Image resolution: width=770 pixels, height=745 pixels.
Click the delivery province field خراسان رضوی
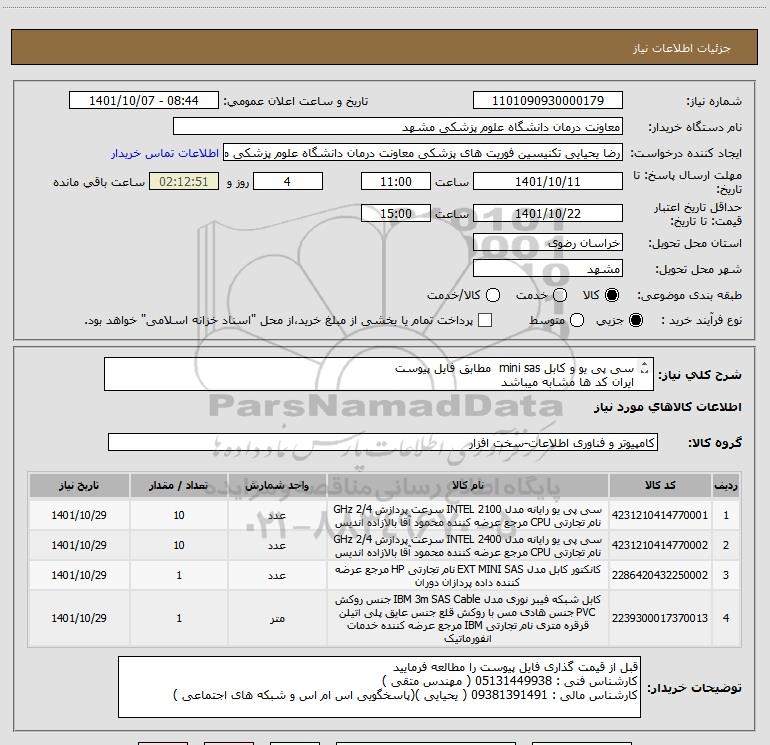(x=548, y=243)
